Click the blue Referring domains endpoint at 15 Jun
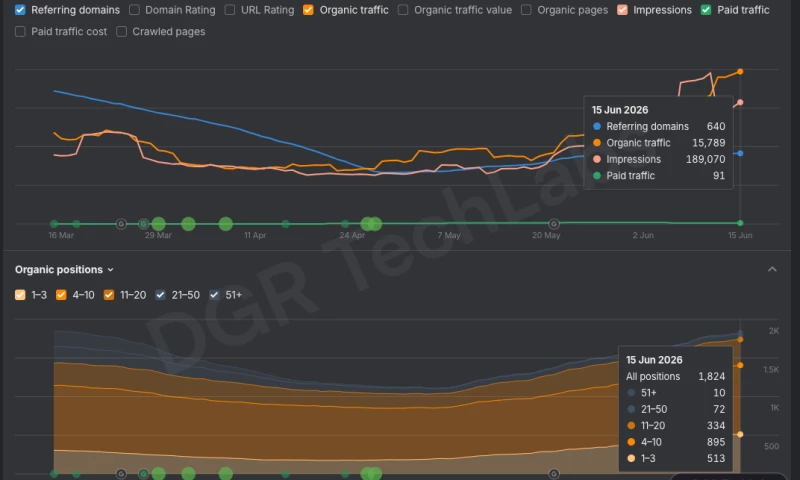The width and height of the screenshot is (800, 480). click(740, 153)
